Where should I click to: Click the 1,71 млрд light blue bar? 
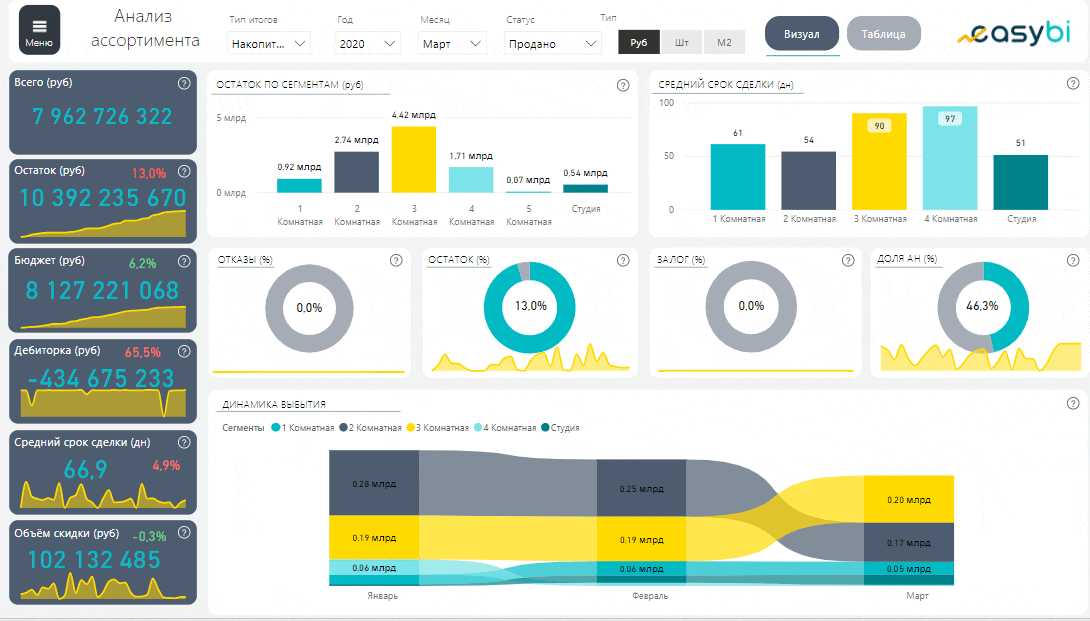click(471, 179)
